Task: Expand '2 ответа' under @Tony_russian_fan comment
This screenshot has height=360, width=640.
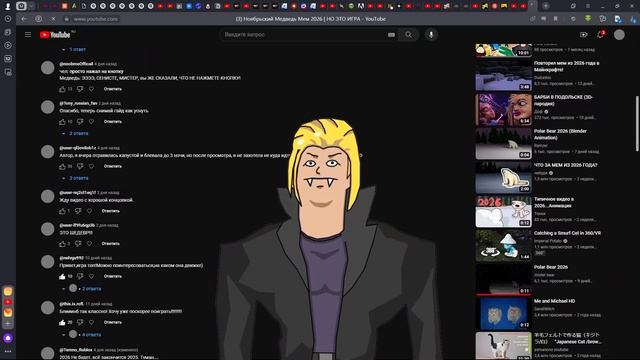Action: (75, 133)
